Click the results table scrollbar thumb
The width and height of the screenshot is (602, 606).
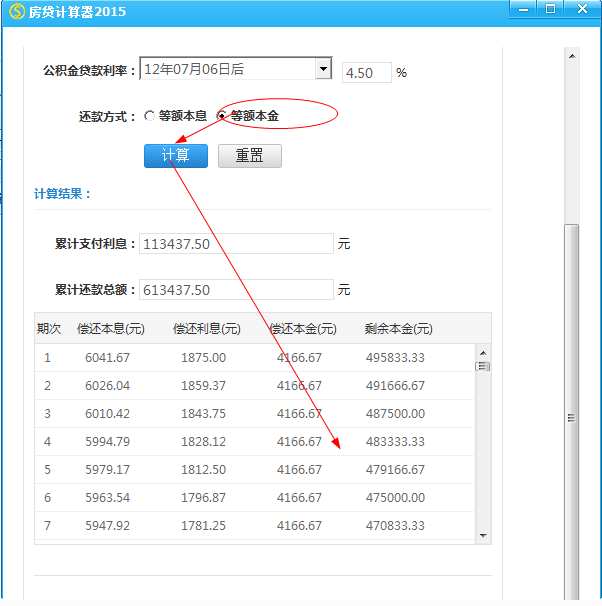(483, 366)
